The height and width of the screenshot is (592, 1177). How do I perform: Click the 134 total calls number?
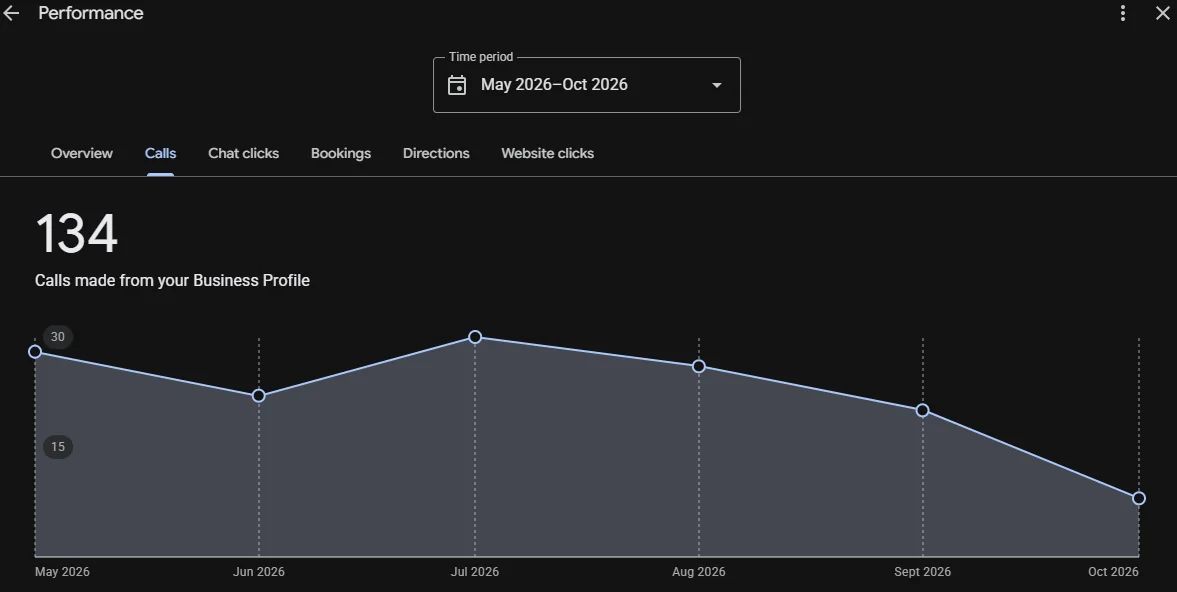tap(77, 234)
